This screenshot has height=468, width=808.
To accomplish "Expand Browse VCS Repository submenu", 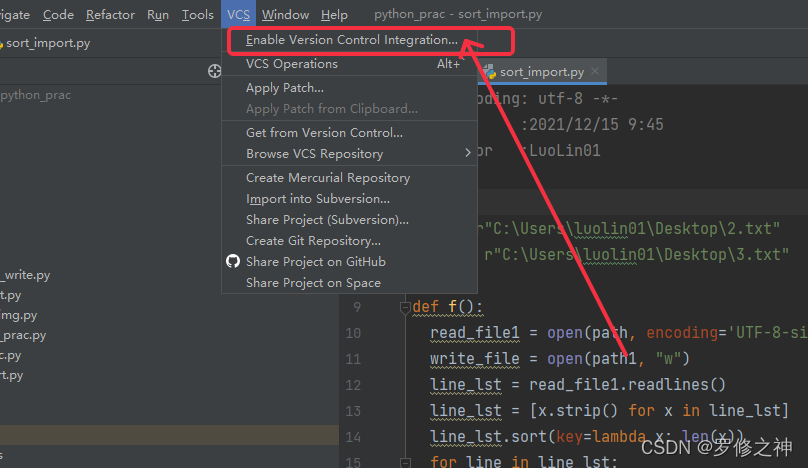I will 349,154.
